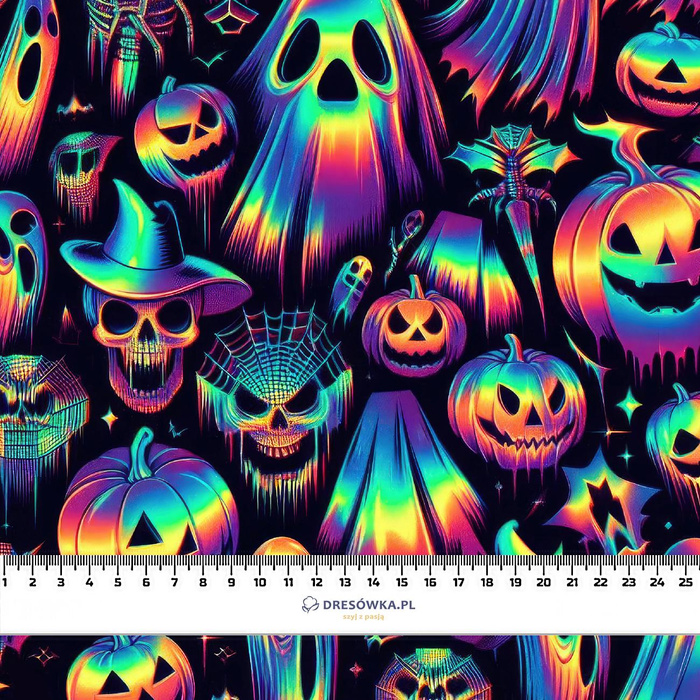Select the small orange pumpkin in the center
Viewport: 700px width, 700px height.
tap(413, 325)
